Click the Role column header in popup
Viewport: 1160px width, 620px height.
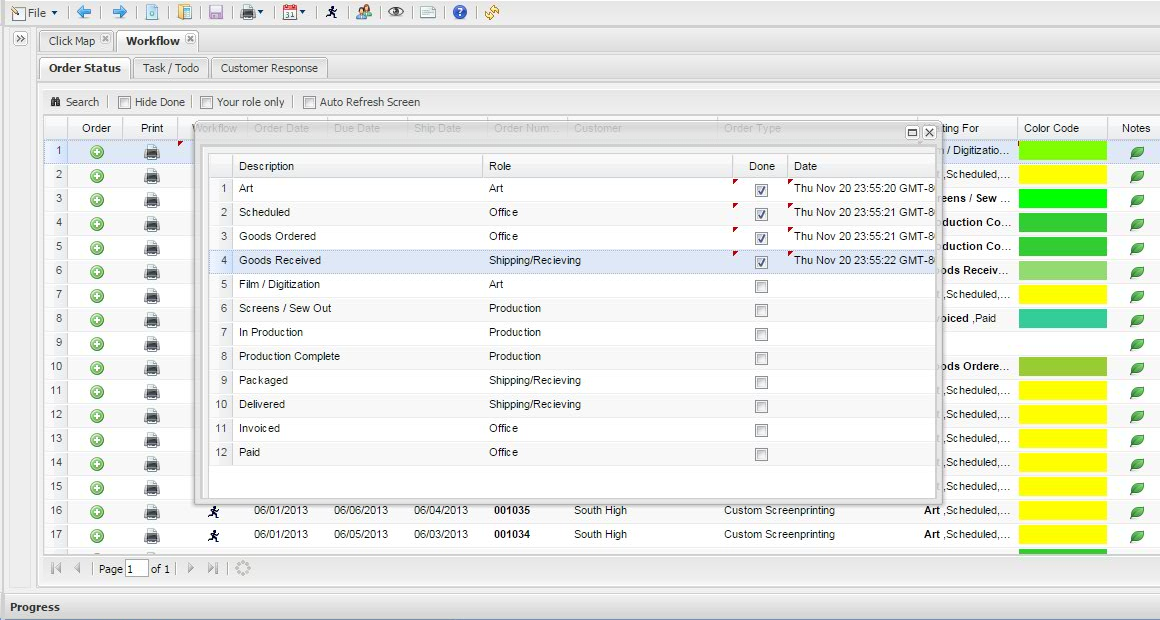click(x=607, y=166)
